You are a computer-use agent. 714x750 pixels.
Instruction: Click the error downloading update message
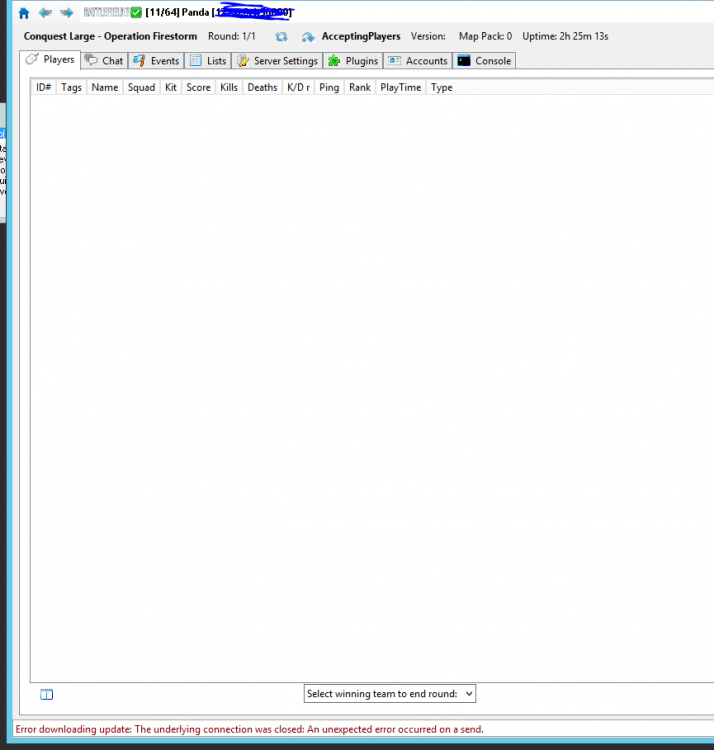pyautogui.click(x=250, y=730)
